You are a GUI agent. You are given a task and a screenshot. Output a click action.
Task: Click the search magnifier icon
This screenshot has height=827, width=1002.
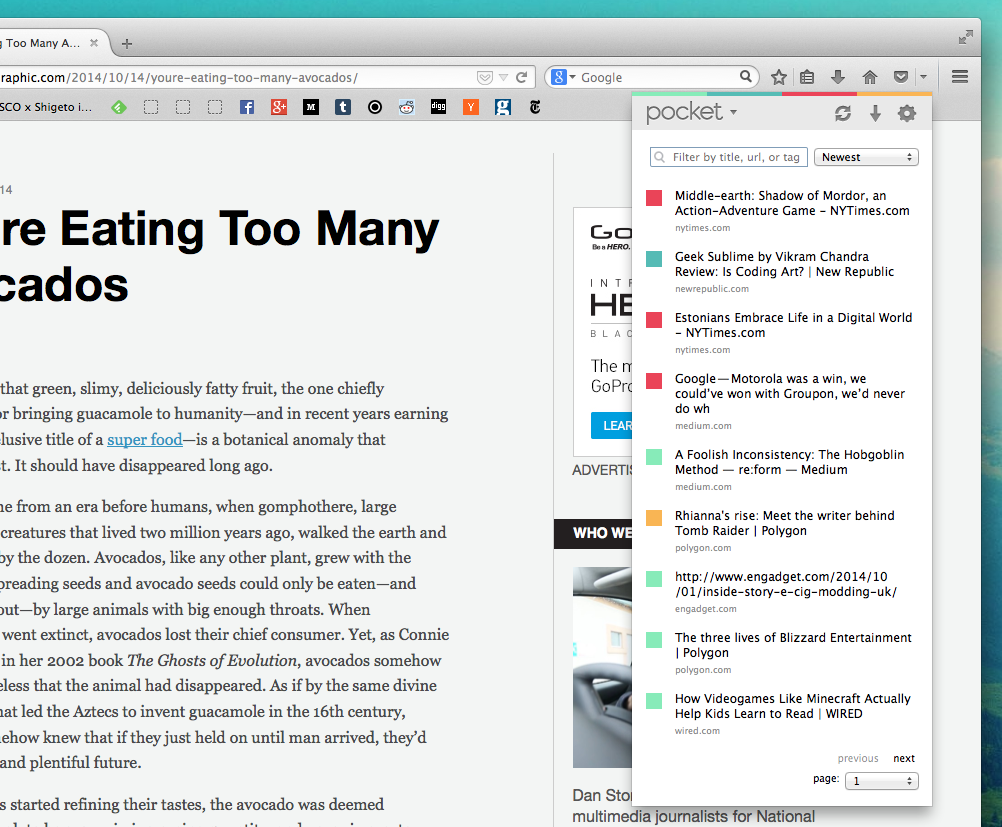(x=745, y=77)
